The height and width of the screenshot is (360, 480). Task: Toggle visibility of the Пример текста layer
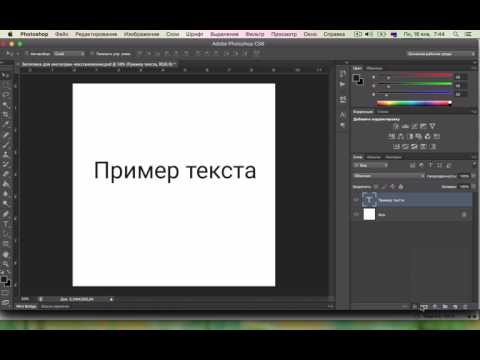[x=356, y=200]
